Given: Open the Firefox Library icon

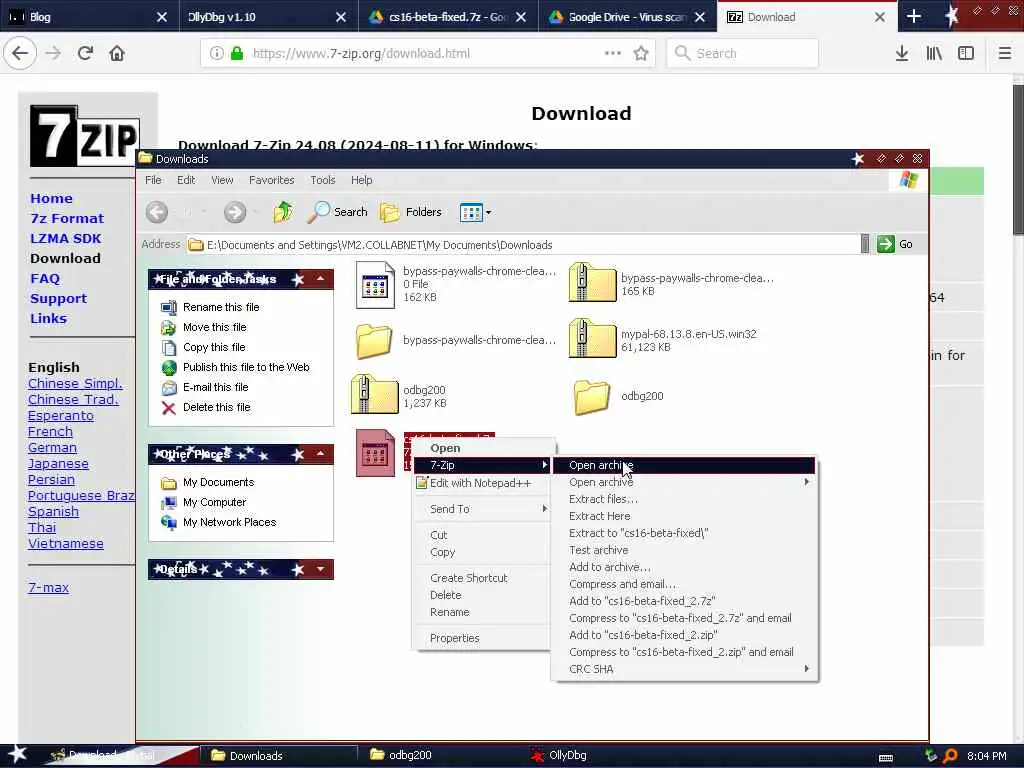Looking at the screenshot, I should click(x=934, y=53).
